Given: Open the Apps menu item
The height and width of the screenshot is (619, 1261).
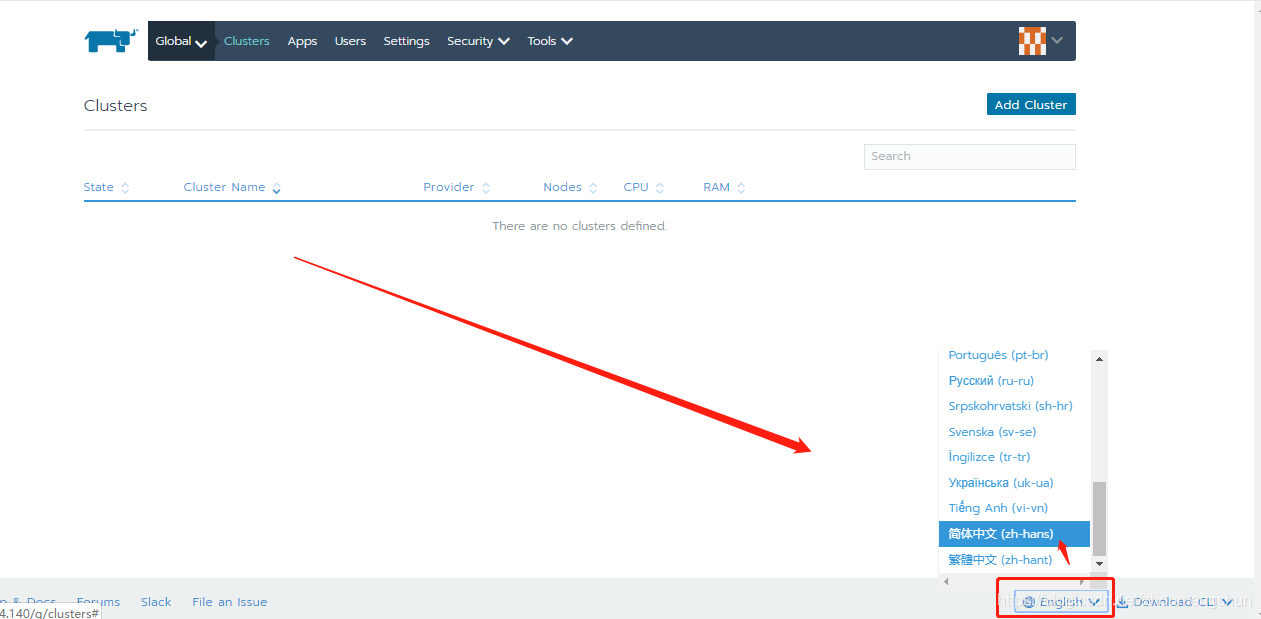Looking at the screenshot, I should 302,41.
